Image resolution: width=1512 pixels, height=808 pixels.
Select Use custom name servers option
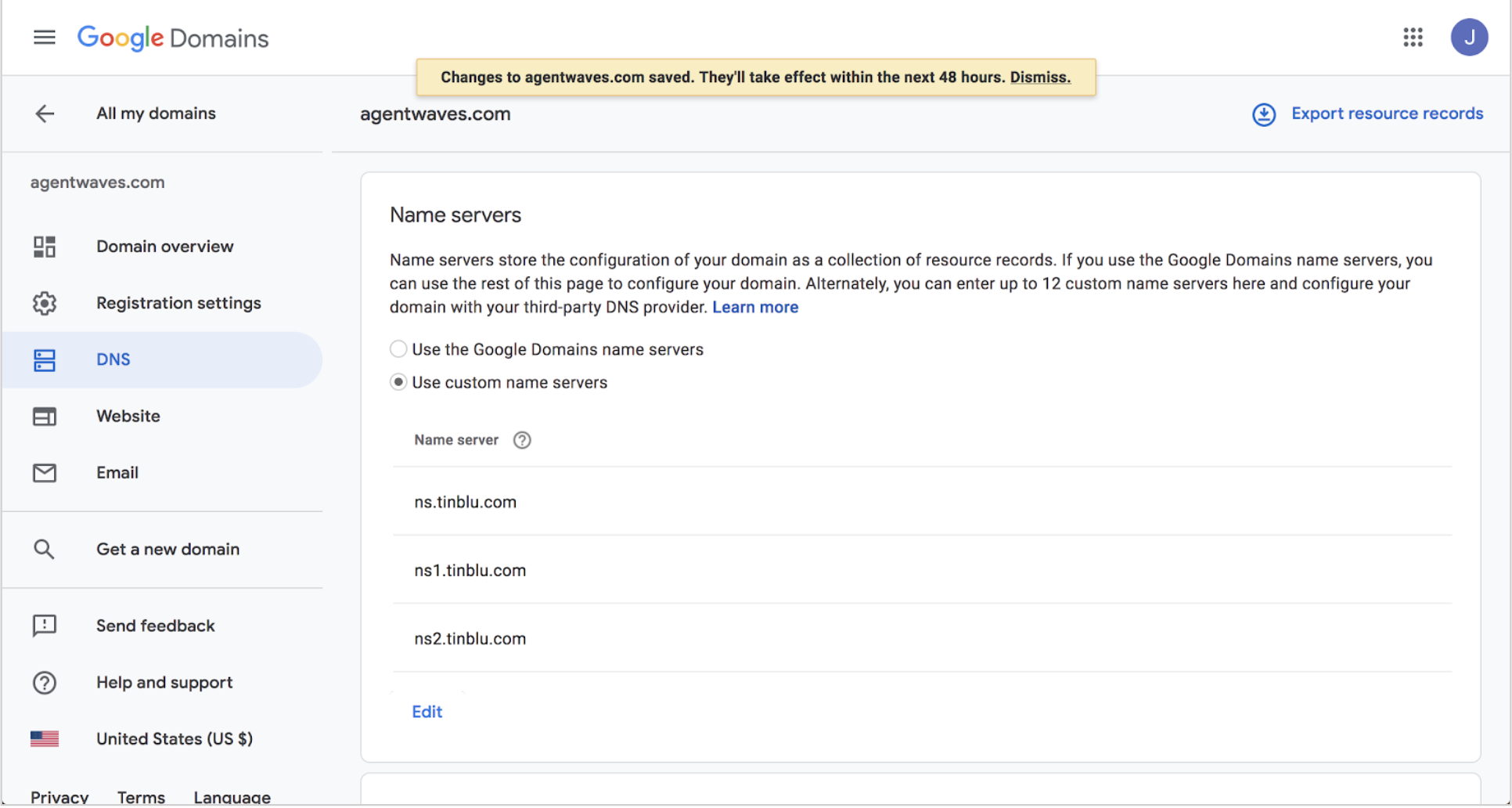point(398,382)
